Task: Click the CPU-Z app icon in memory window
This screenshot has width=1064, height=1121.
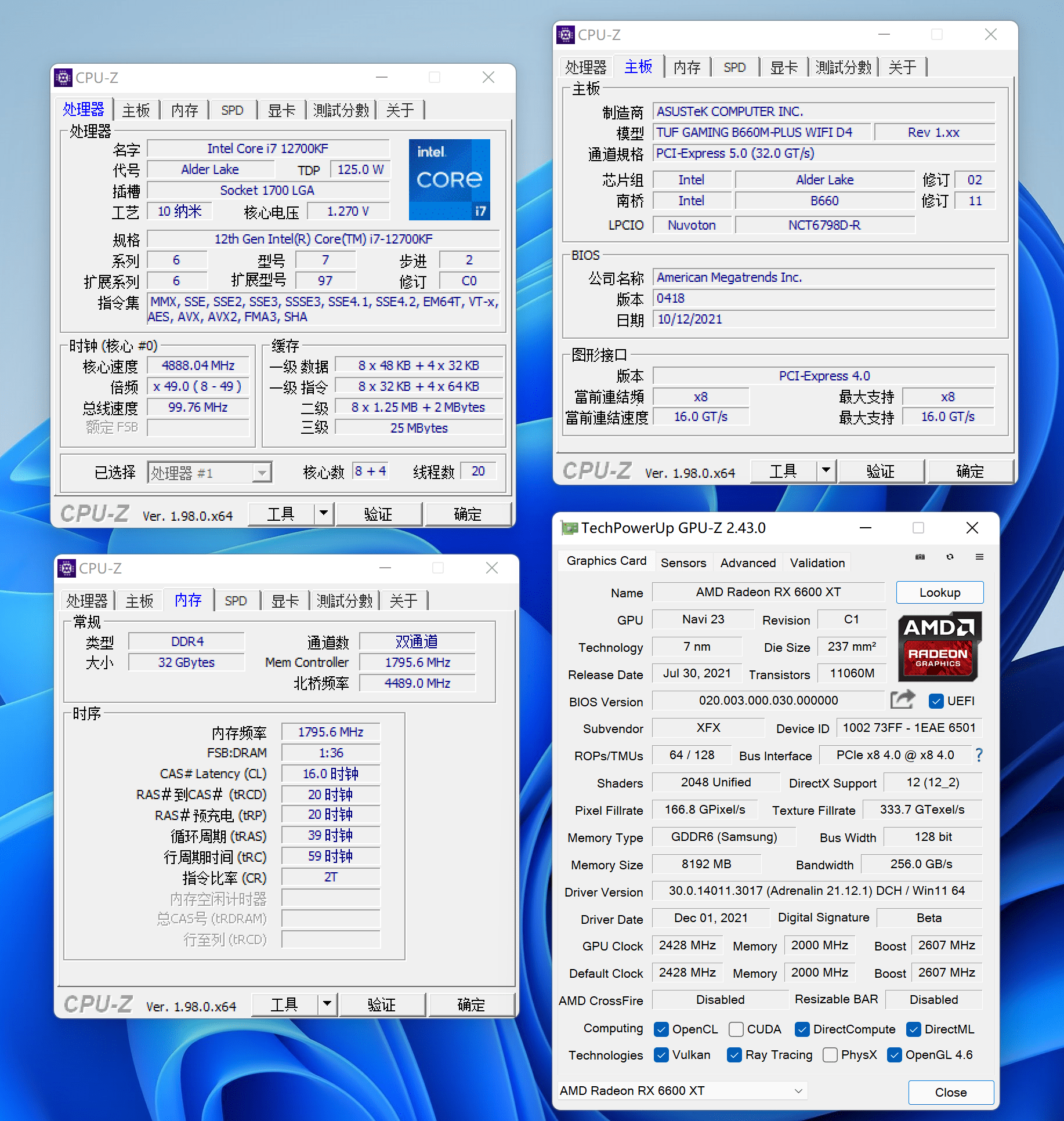Action: [67, 568]
